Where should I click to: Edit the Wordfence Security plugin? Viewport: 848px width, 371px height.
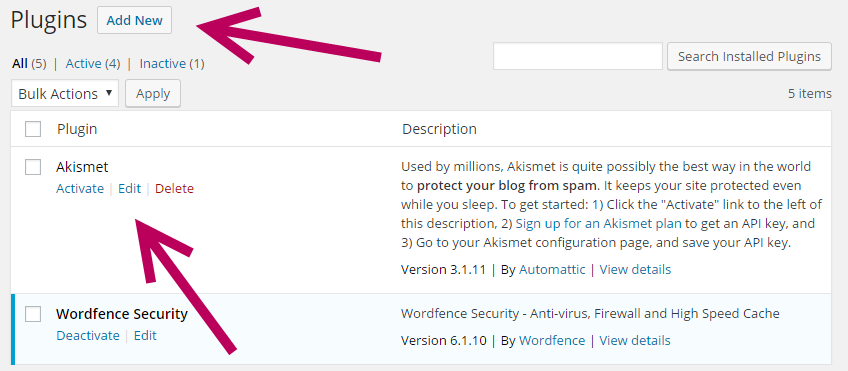point(145,335)
